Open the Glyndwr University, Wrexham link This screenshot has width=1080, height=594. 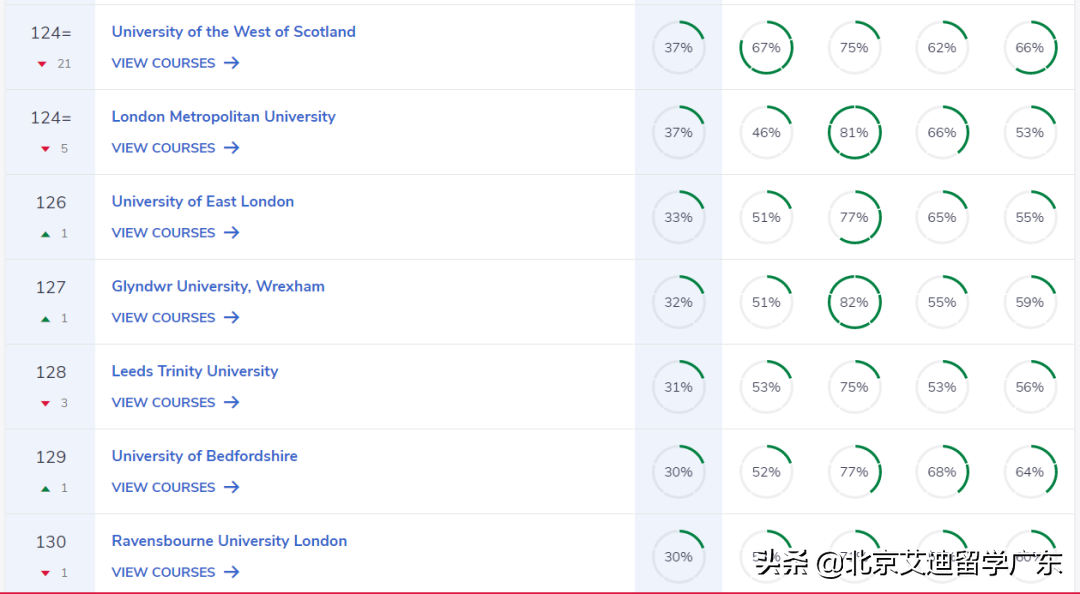click(x=218, y=286)
